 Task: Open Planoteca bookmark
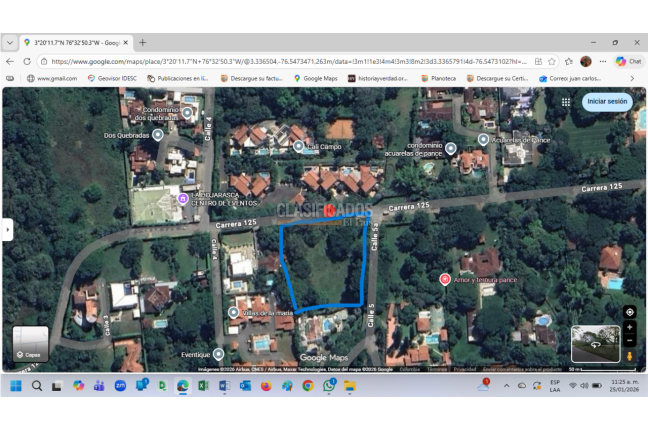click(x=438, y=78)
